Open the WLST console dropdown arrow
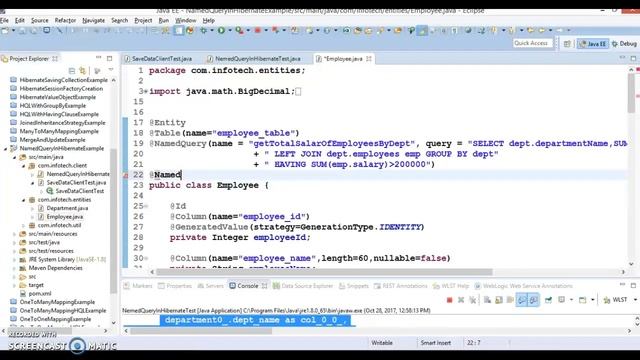Image resolution: width=640 pixels, height=360 pixels. coord(635,300)
